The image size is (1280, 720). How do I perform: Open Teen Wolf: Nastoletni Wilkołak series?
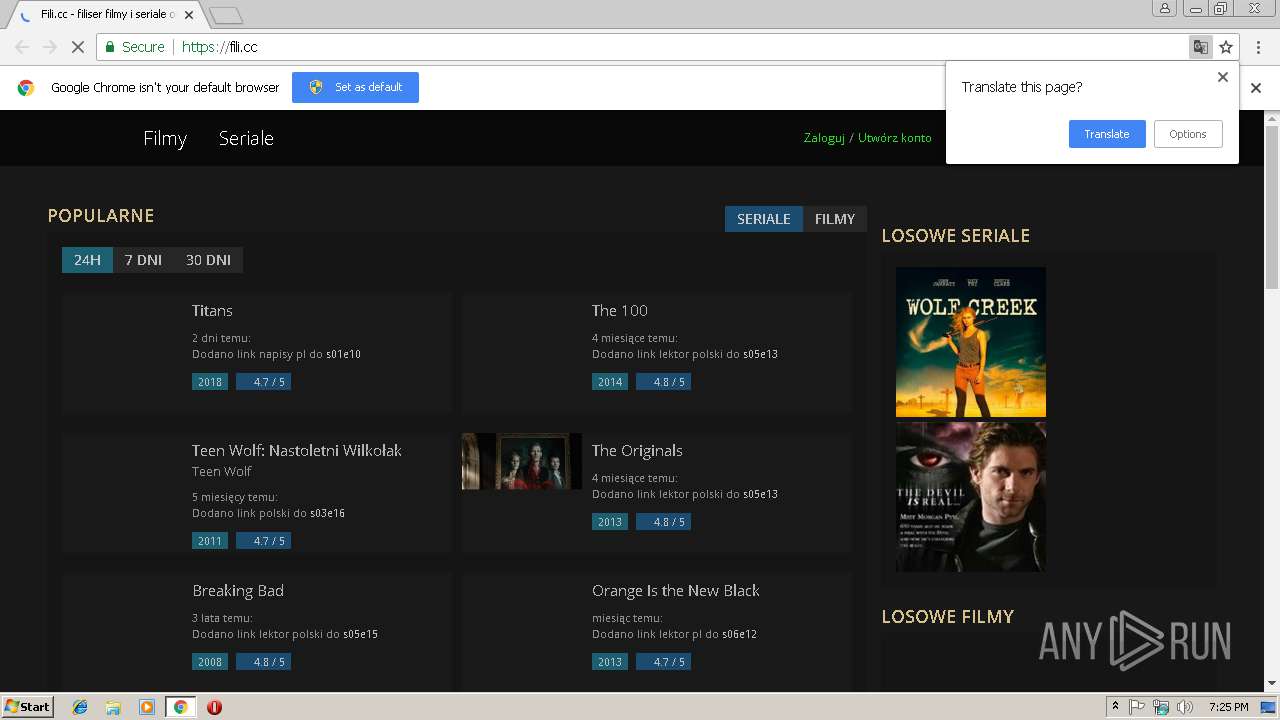[x=297, y=451]
